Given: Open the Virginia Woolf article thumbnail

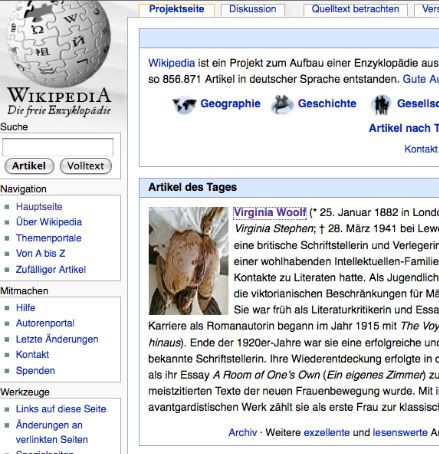Looking at the screenshot, I should pos(188,261).
